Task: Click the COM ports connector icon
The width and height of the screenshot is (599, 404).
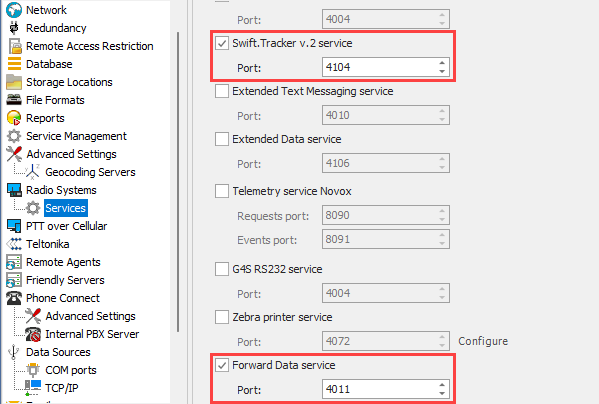Action: pyautogui.click(x=33, y=370)
